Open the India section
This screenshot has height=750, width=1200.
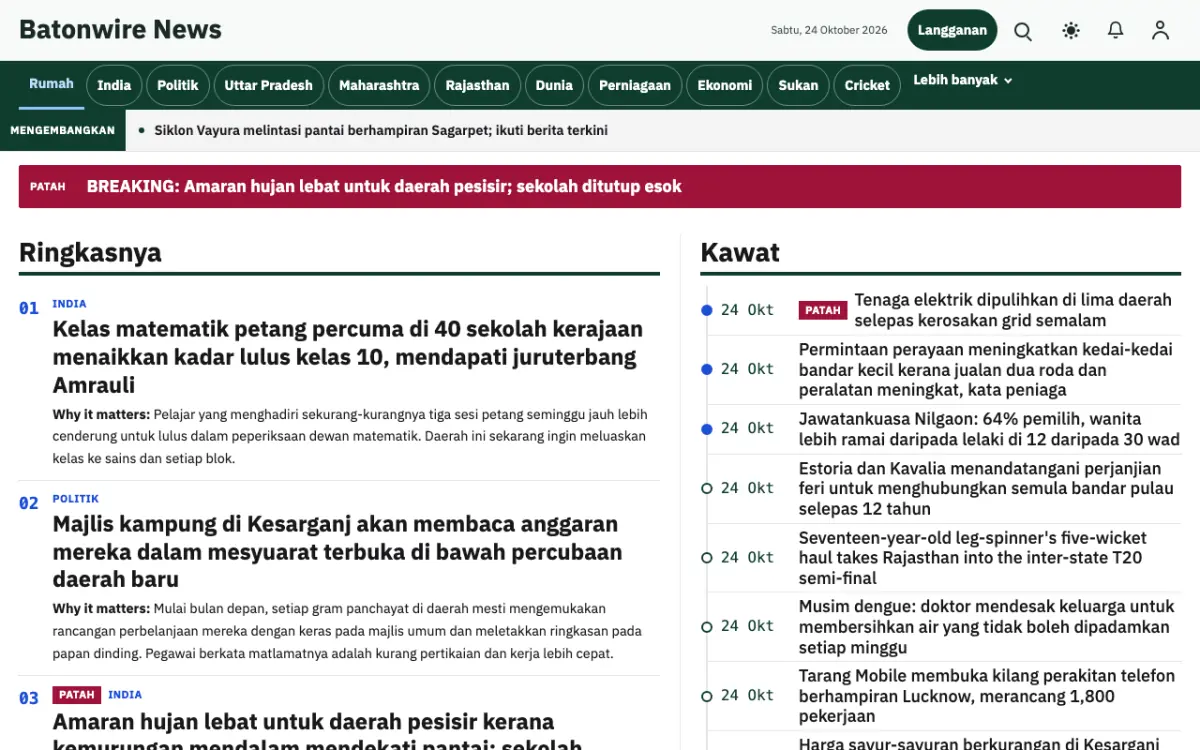(x=114, y=85)
